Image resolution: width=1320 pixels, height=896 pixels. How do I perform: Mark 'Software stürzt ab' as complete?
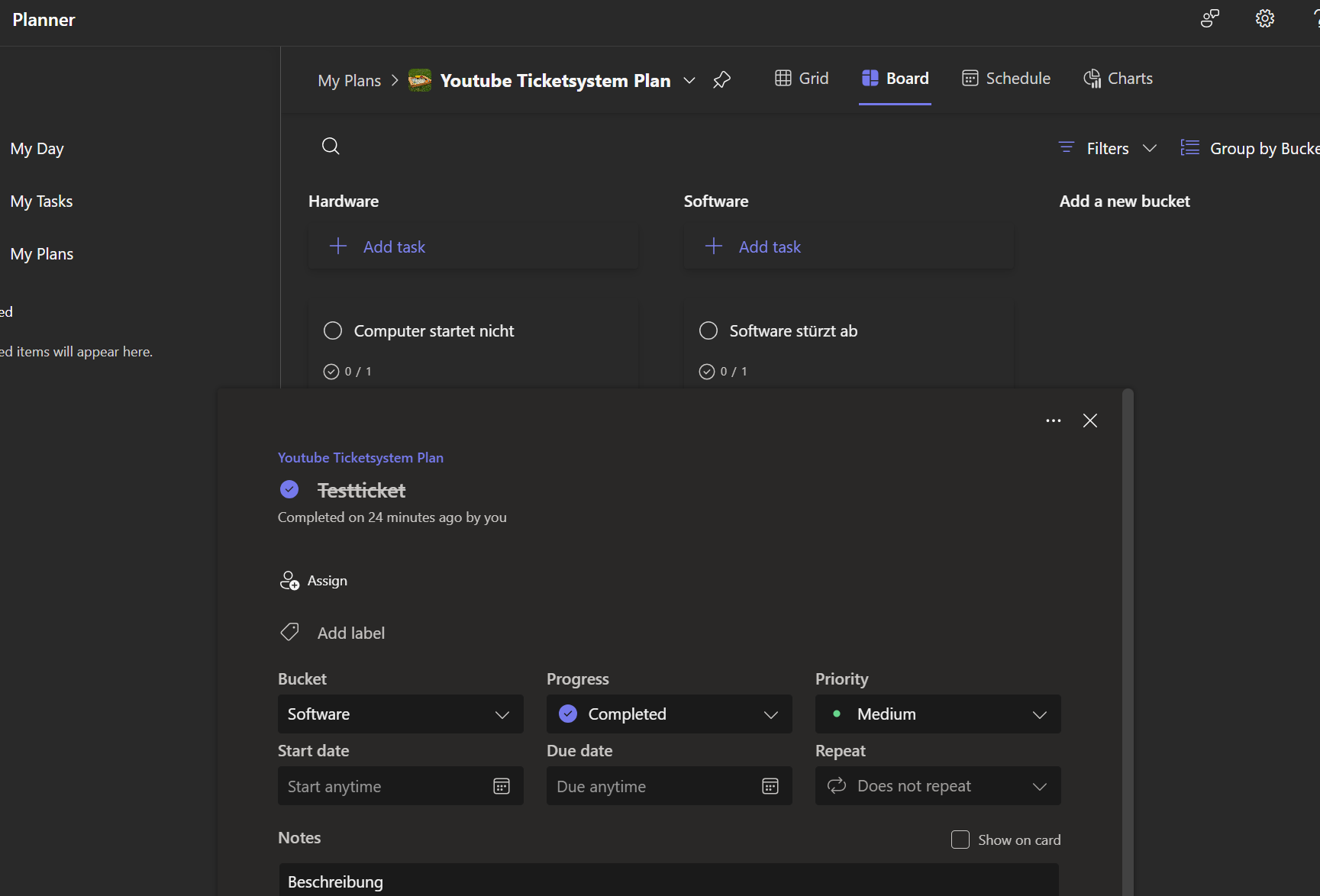tap(708, 330)
